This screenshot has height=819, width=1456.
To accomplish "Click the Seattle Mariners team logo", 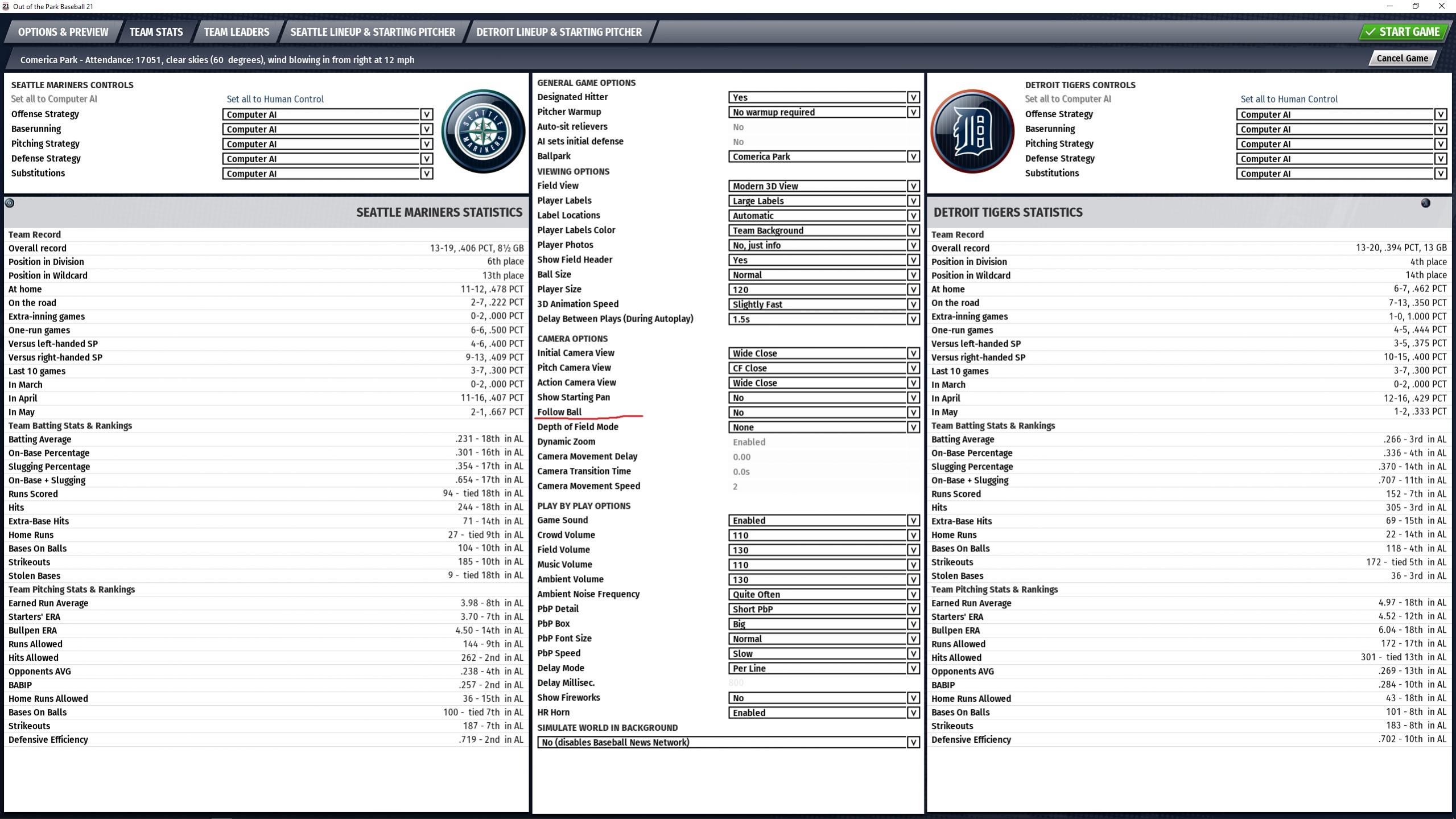I will (483, 132).
